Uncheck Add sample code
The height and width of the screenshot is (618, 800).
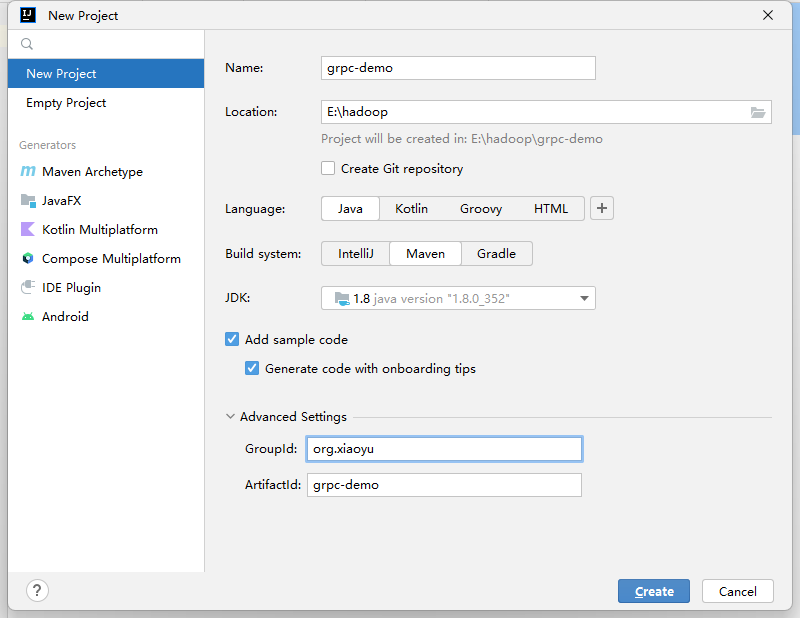[x=232, y=340]
